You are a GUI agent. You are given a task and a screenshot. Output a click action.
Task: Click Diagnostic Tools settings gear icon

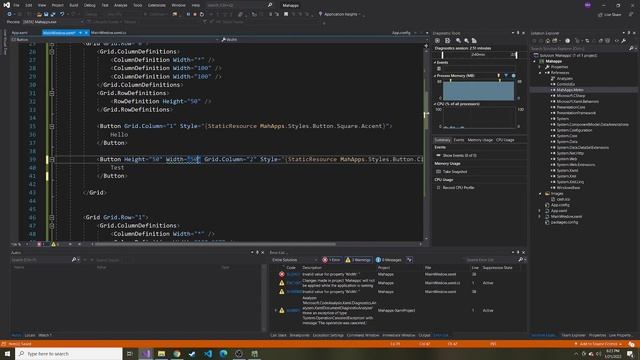click(438, 41)
